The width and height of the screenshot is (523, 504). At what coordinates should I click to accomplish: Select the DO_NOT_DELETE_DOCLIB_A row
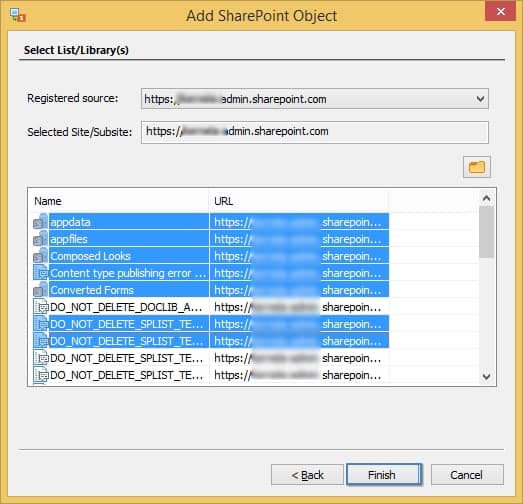point(210,307)
